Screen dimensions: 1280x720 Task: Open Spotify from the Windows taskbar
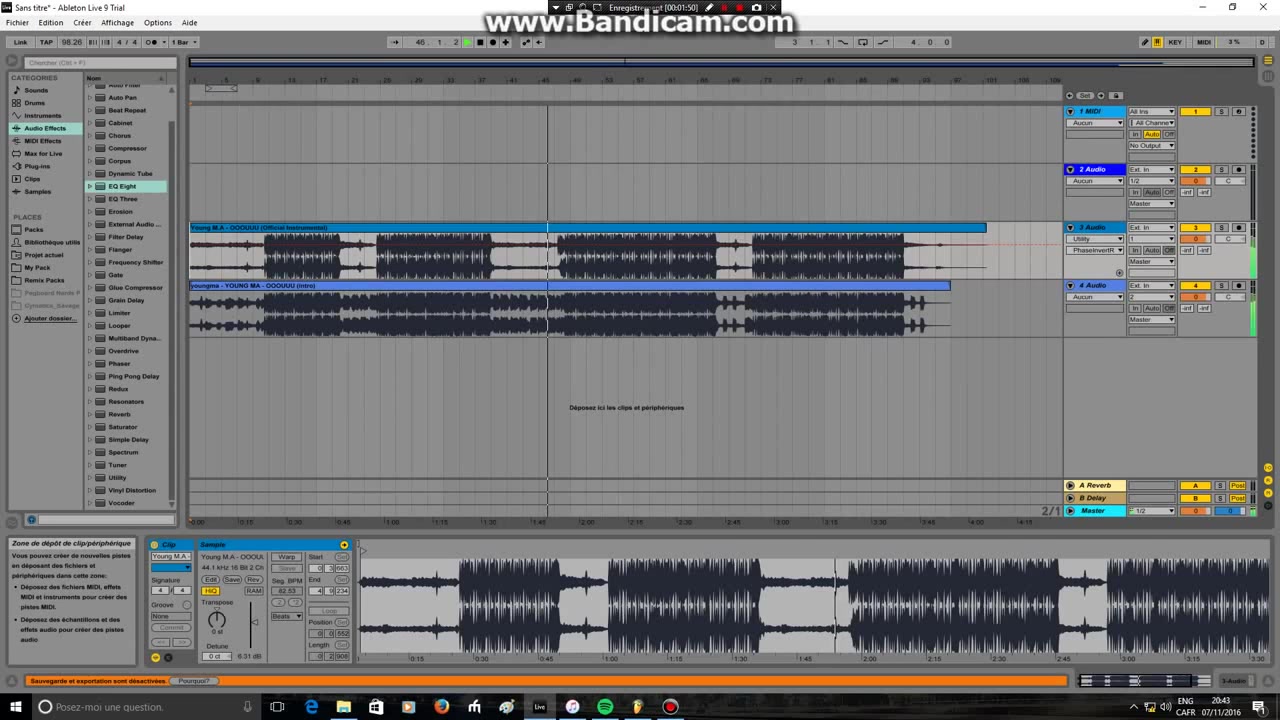[x=605, y=707]
